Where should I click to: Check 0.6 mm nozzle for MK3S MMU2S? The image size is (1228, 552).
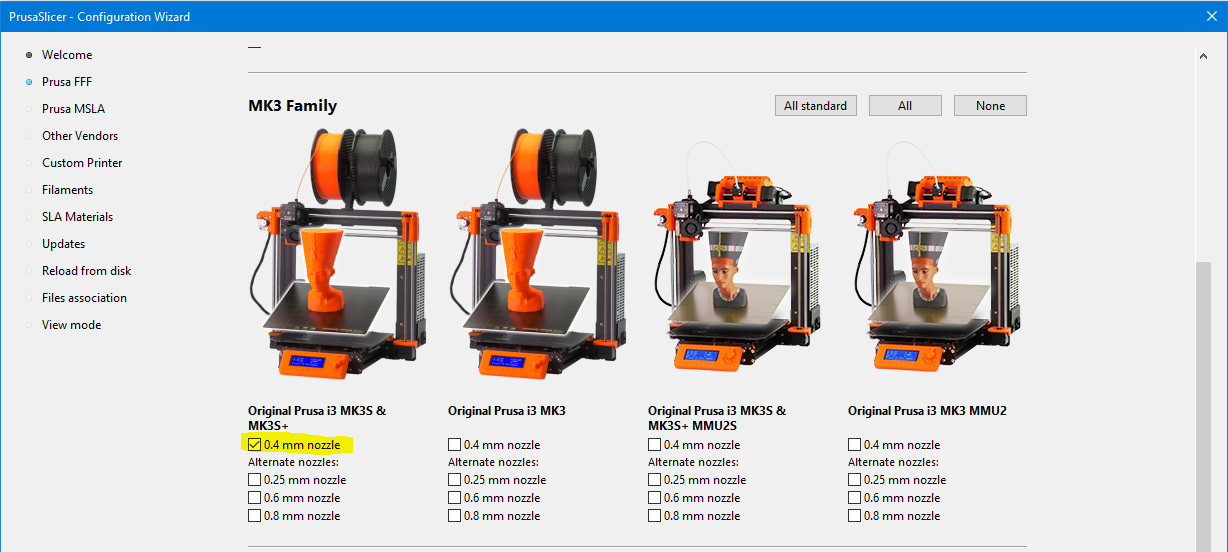(x=655, y=498)
